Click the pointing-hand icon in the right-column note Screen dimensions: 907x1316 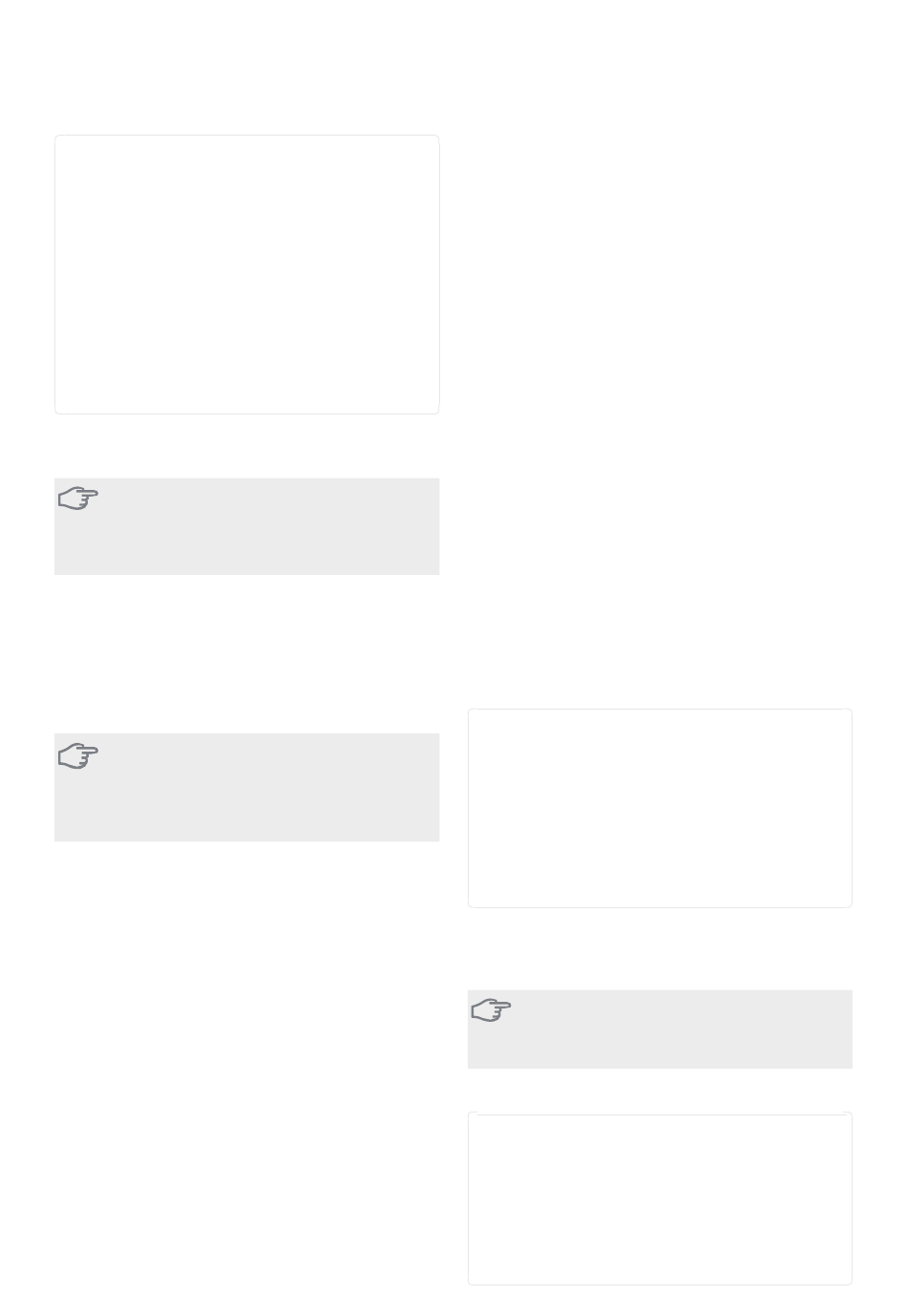(x=492, y=1010)
